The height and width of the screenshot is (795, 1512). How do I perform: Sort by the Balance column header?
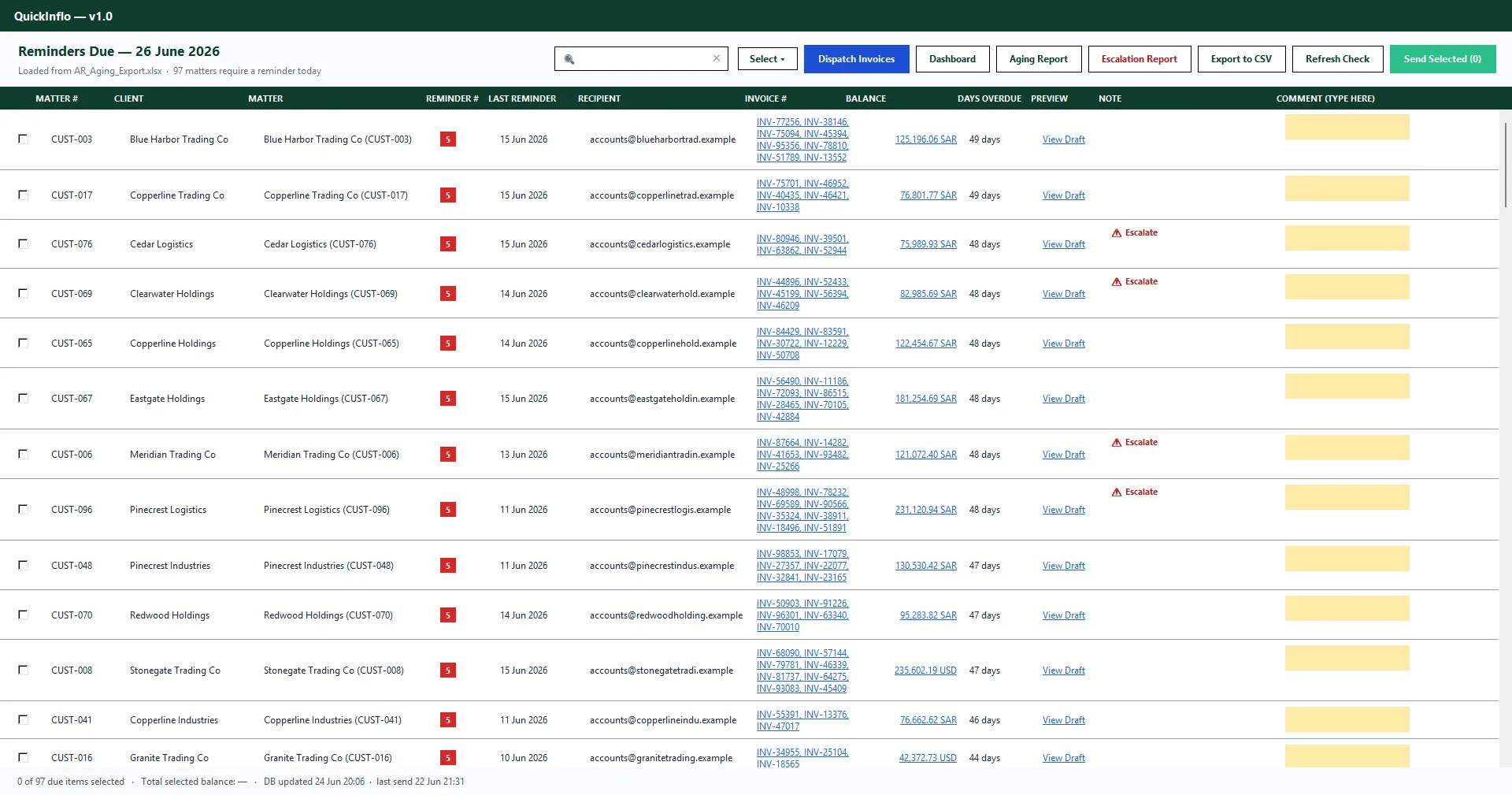click(865, 98)
